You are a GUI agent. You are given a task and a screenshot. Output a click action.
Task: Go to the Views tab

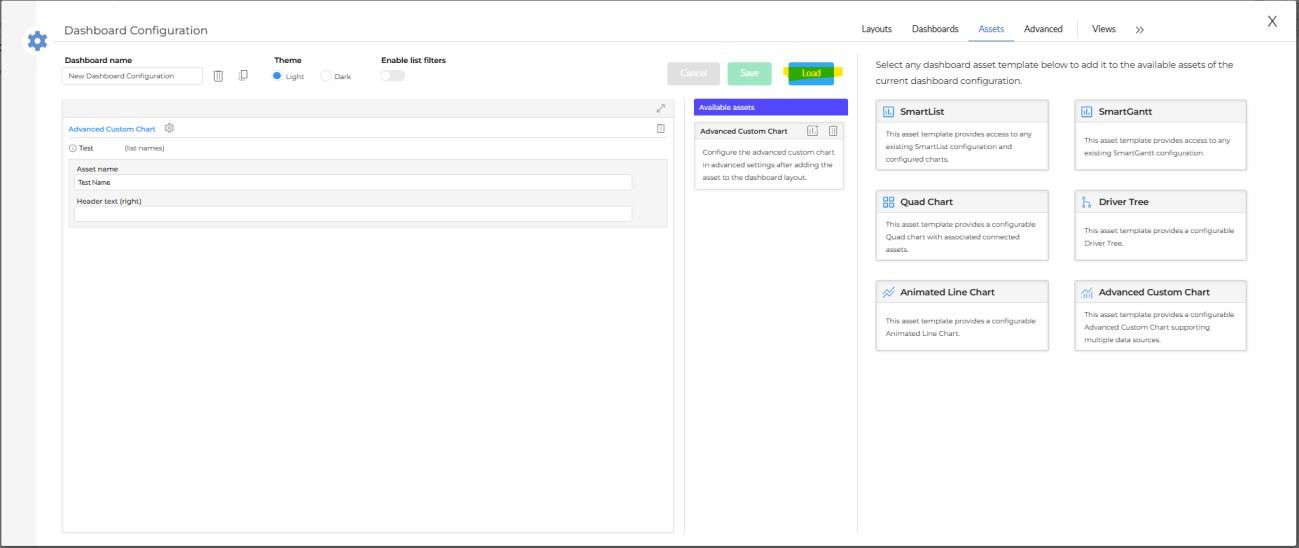click(x=1104, y=29)
